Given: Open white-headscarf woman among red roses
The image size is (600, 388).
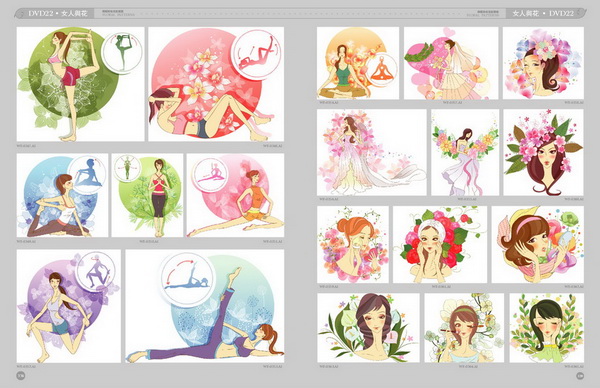Looking at the screenshot, I should click(440, 245).
